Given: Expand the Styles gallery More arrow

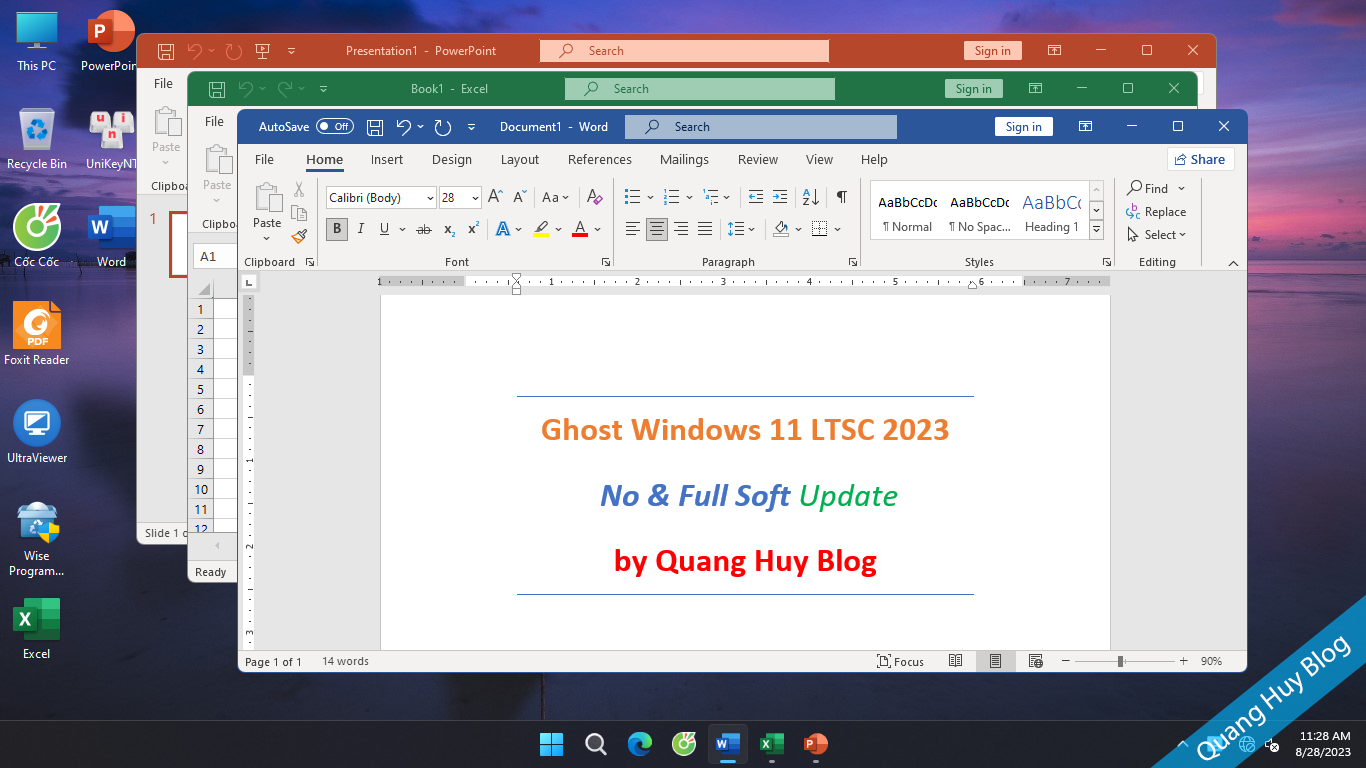Looking at the screenshot, I should click(x=1097, y=231).
